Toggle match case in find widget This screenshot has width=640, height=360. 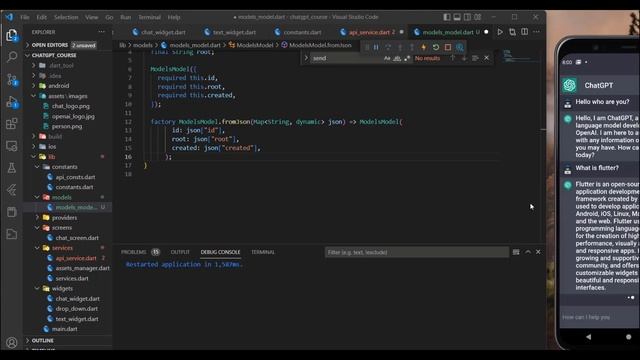[387, 58]
